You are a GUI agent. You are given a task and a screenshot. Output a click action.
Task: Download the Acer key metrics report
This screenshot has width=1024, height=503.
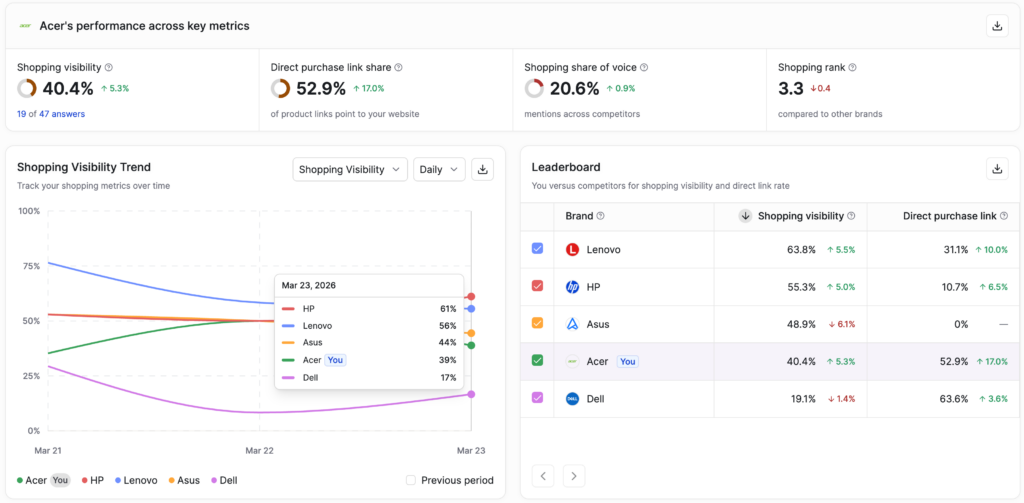(996, 26)
